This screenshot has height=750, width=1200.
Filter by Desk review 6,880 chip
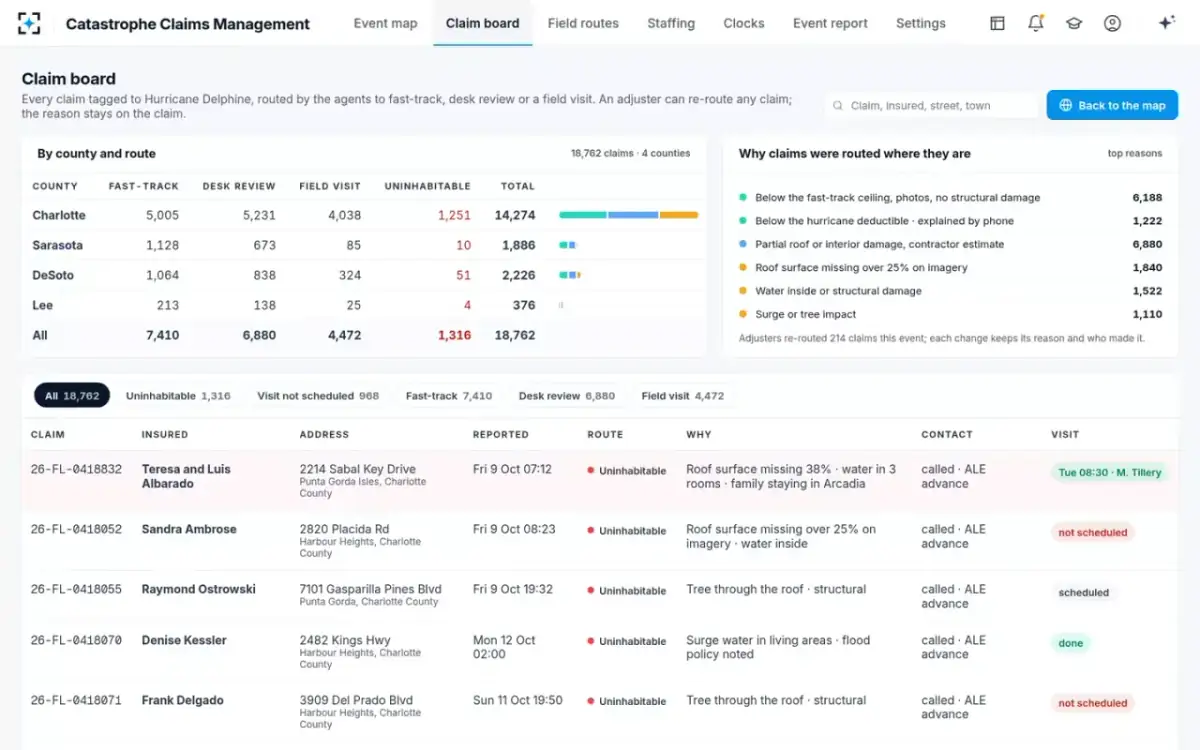[x=567, y=396]
